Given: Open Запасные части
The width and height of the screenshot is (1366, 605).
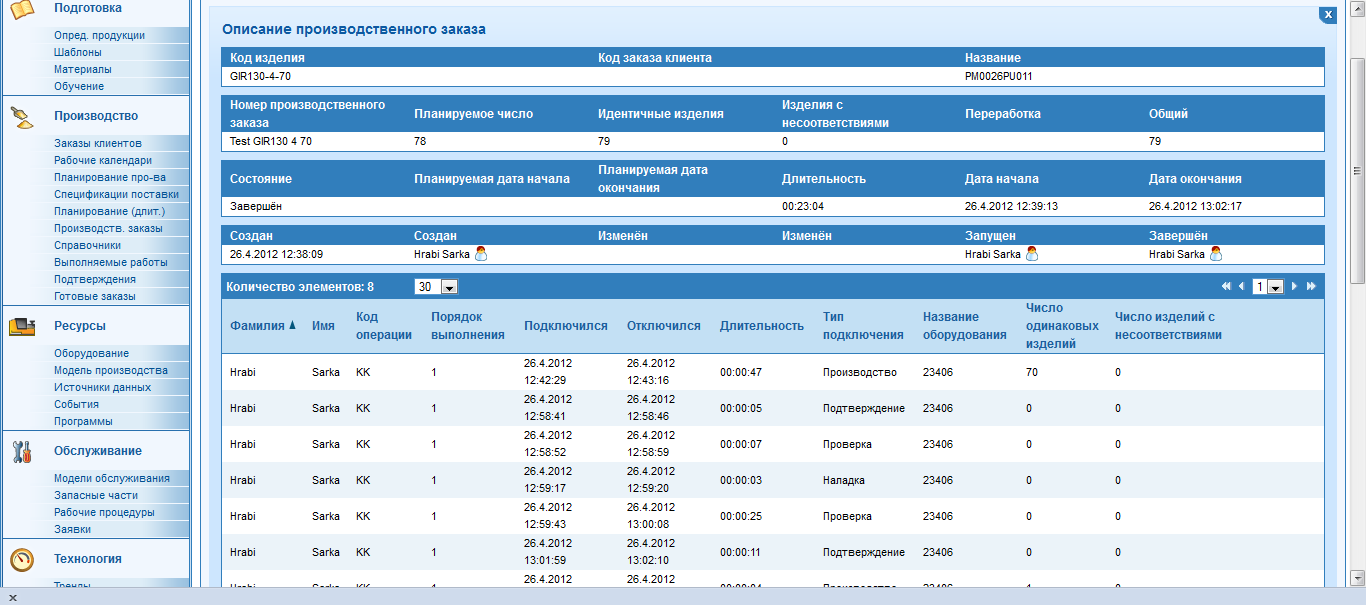Looking at the screenshot, I should pos(96,495).
